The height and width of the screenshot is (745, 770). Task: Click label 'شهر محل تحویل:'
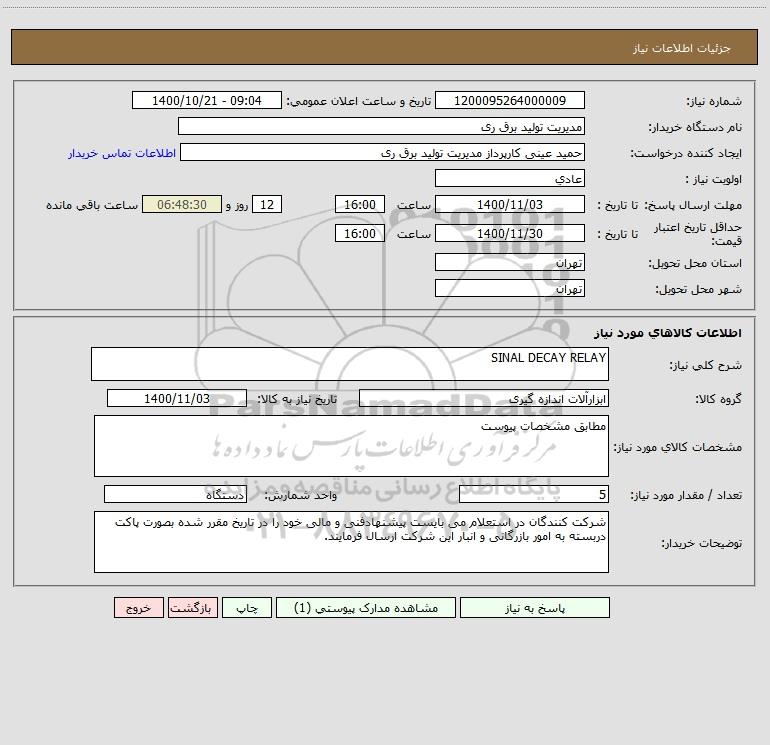698,289
